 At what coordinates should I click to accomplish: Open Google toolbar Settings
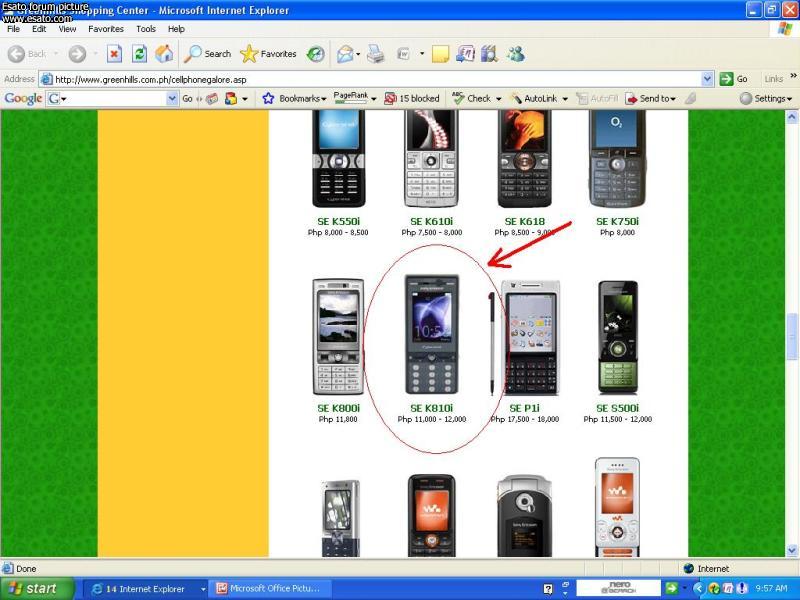(x=766, y=98)
